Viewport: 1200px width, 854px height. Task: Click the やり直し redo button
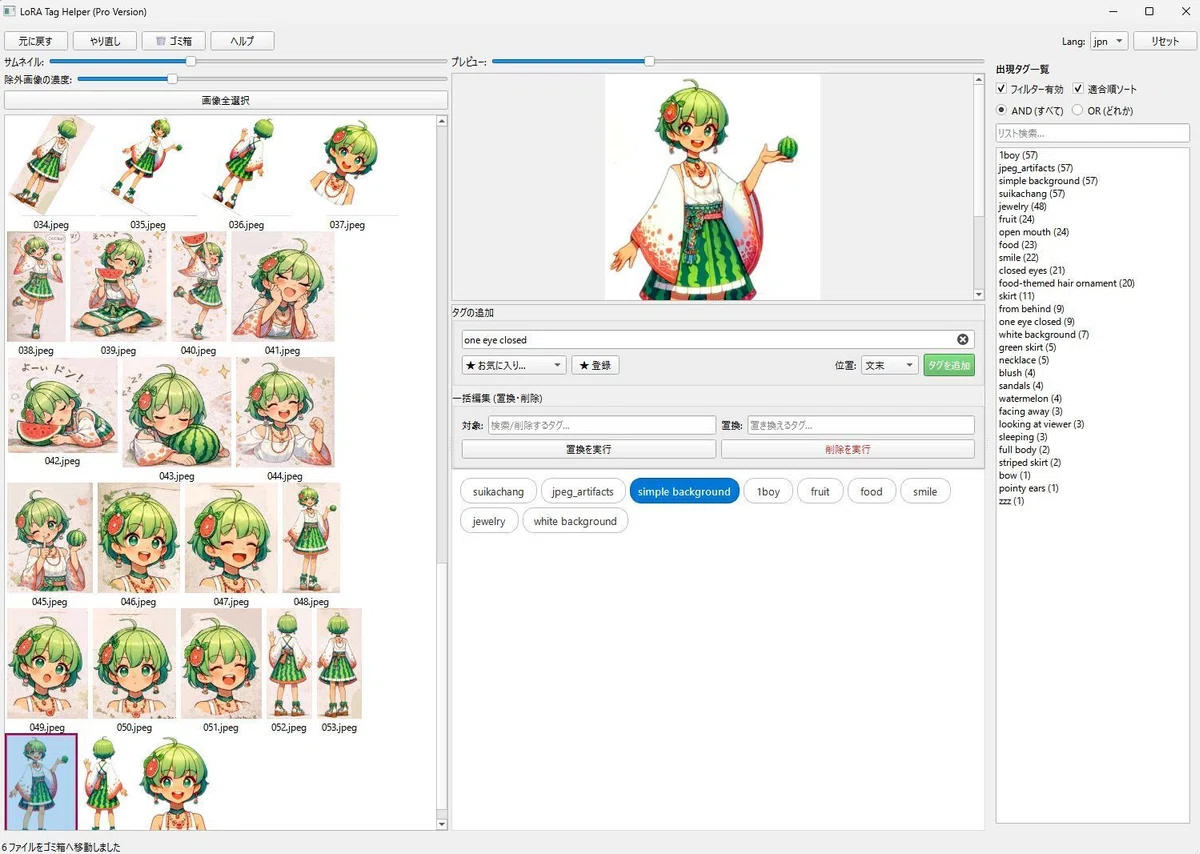105,41
